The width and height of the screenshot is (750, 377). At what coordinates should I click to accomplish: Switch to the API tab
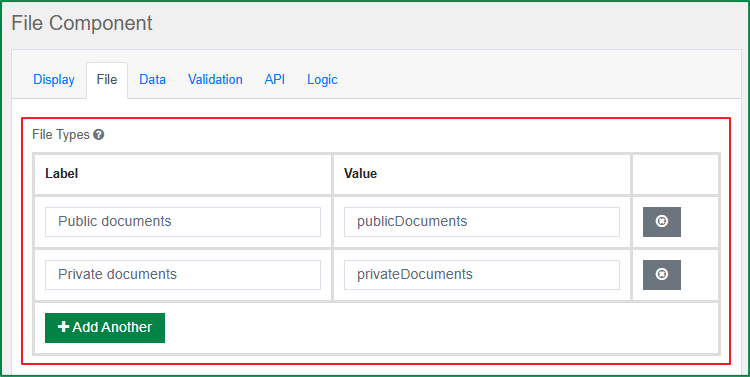point(275,79)
